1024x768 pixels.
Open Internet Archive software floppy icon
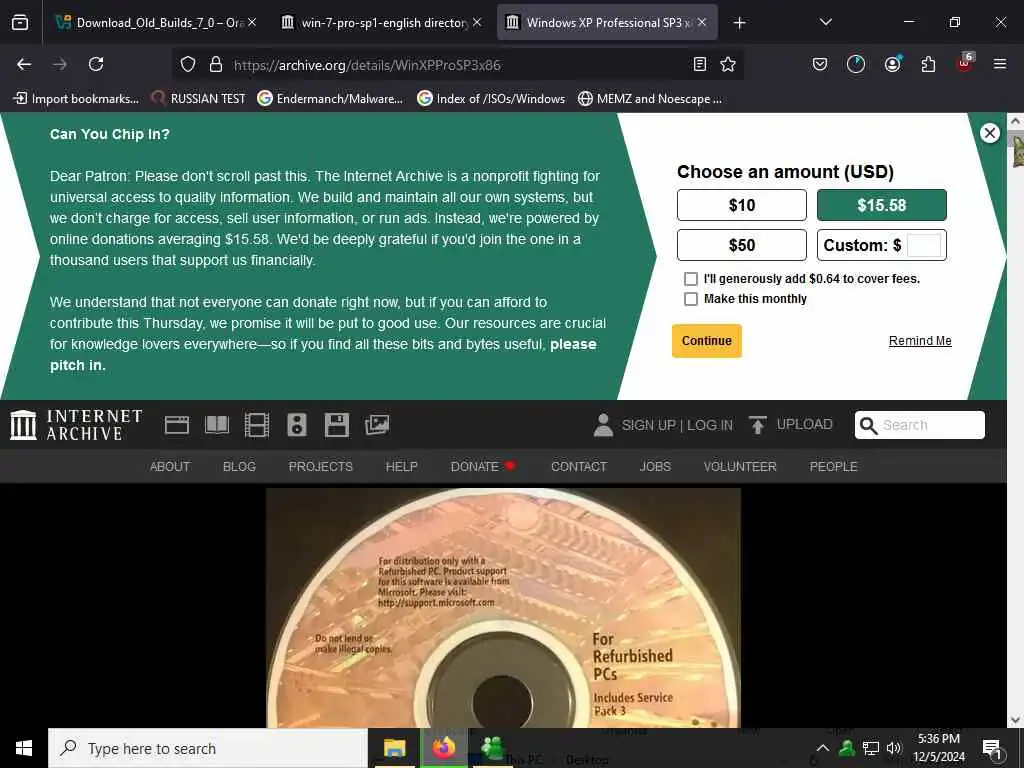(336, 425)
